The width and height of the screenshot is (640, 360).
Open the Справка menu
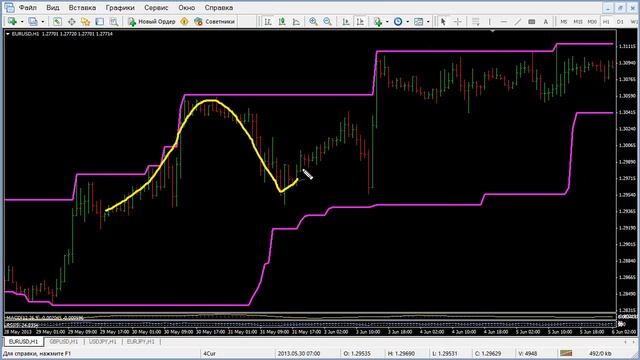[x=219, y=8]
